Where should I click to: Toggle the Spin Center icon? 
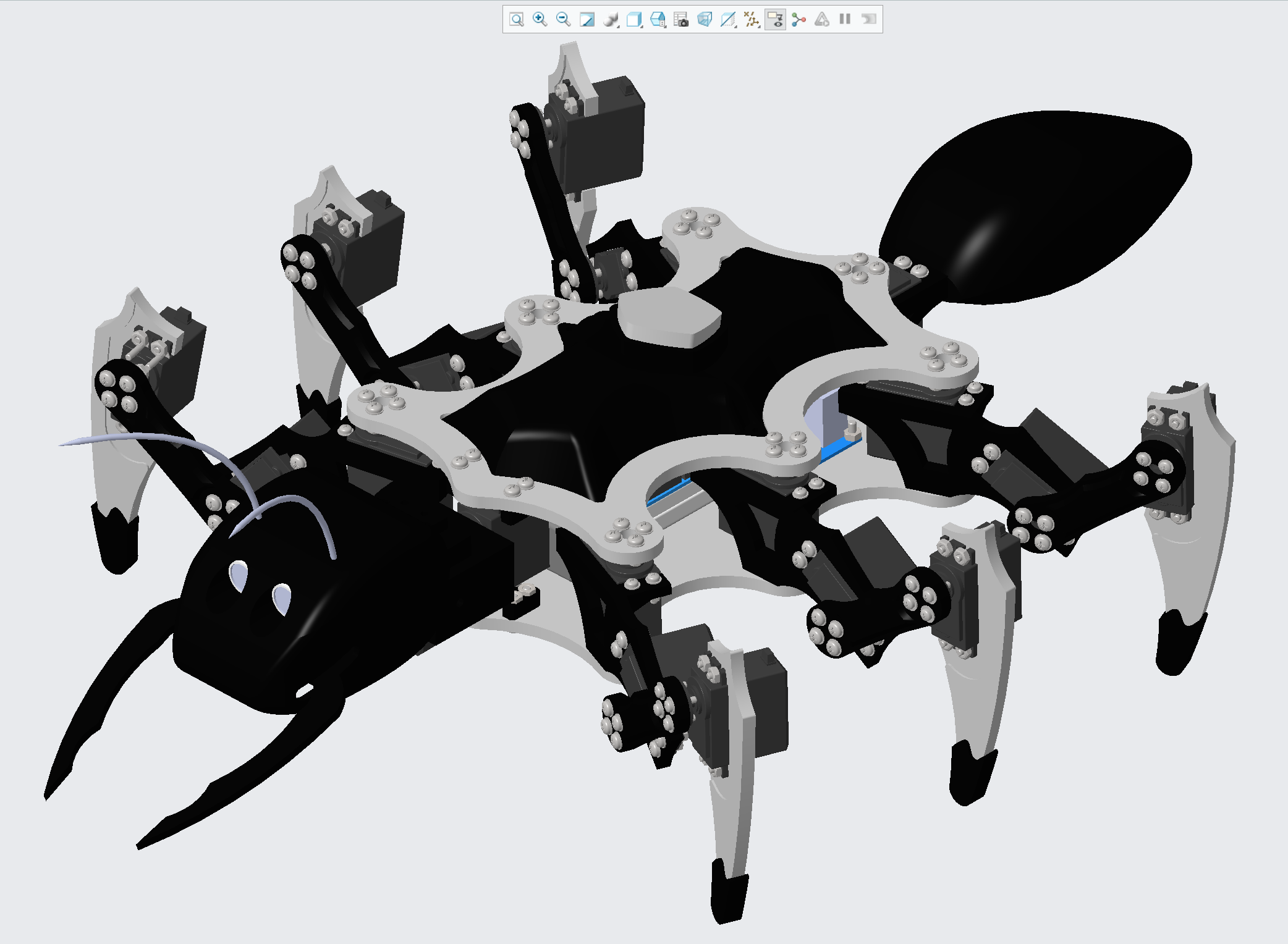click(x=799, y=19)
